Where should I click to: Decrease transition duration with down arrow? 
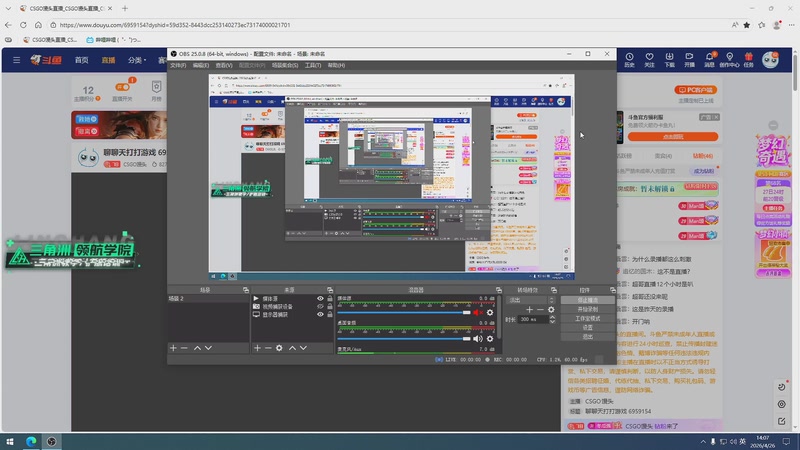pyautogui.click(x=552, y=321)
